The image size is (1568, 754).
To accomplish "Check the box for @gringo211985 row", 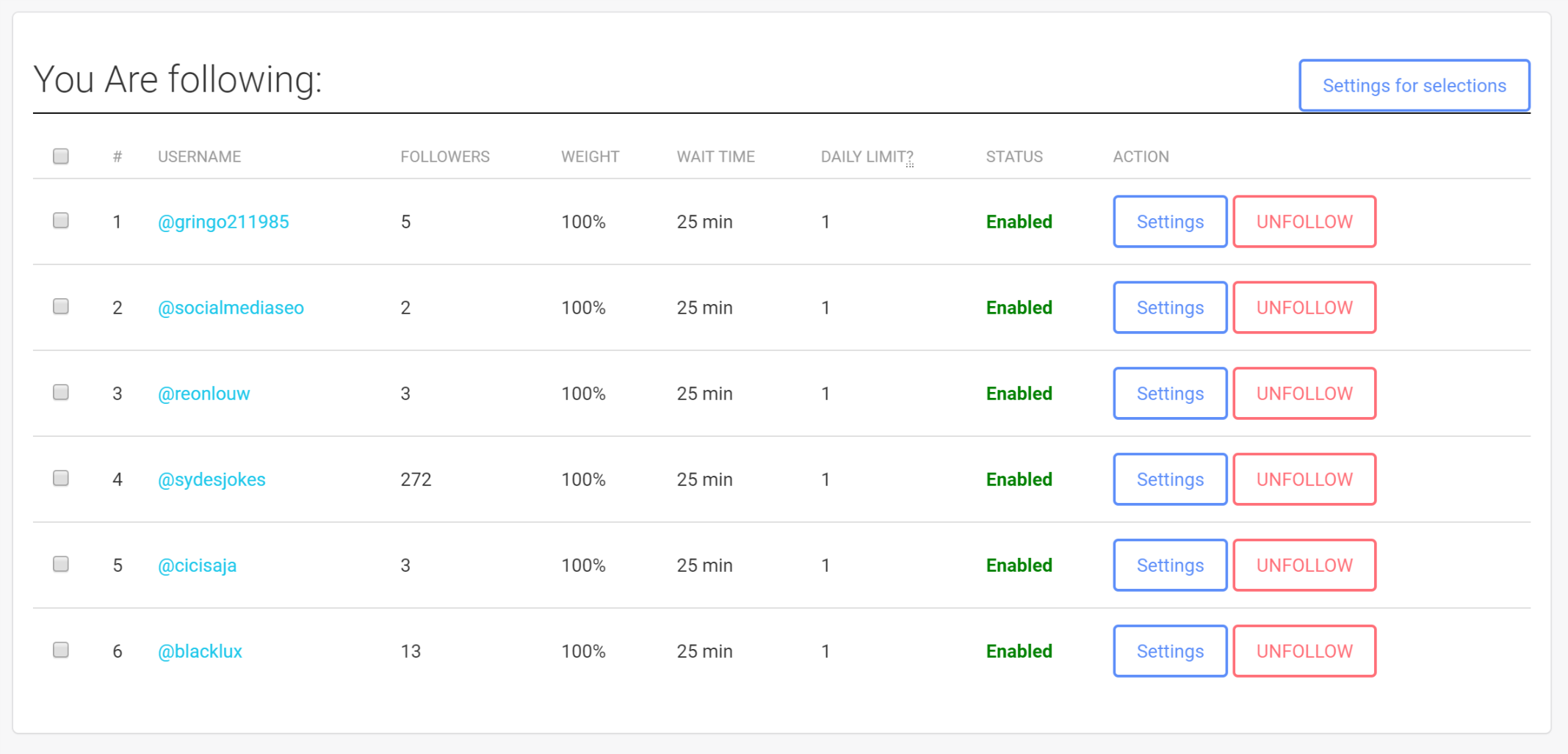I will coord(61,221).
